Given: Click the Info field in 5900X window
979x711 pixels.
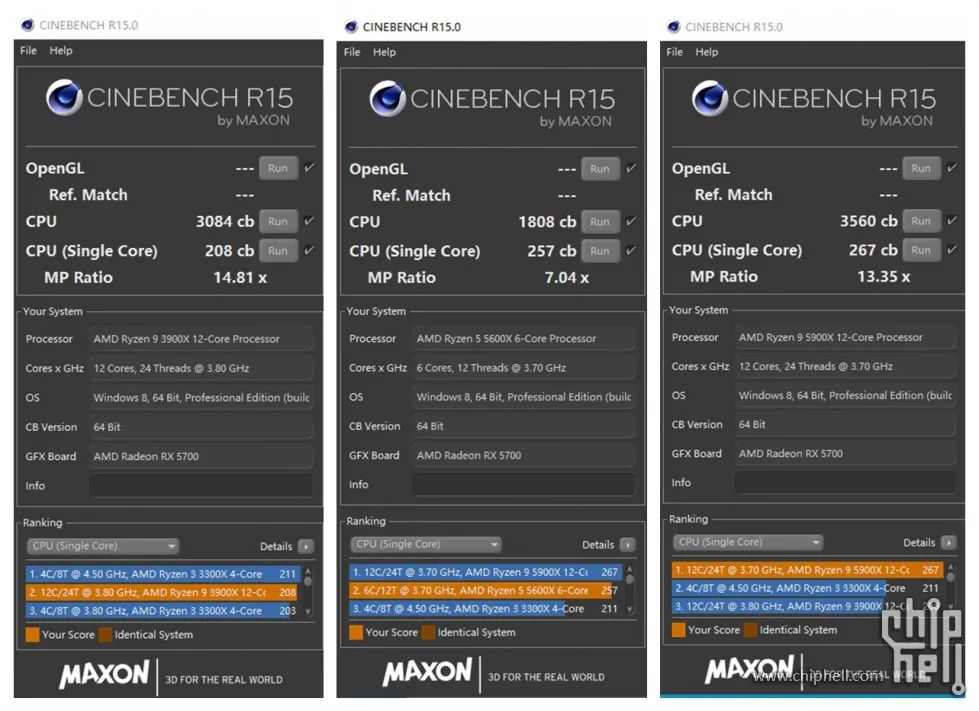Looking at the screenshot, I should pyautogui.click(x=845, y=483).
